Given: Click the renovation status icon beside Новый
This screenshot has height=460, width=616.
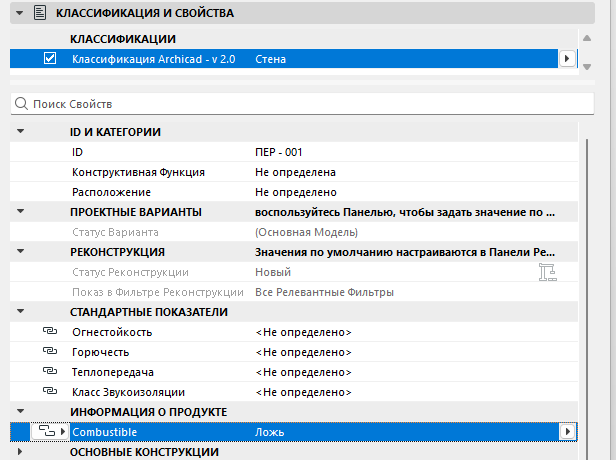Looking at the screenshot, I should [x=548, y=272].
